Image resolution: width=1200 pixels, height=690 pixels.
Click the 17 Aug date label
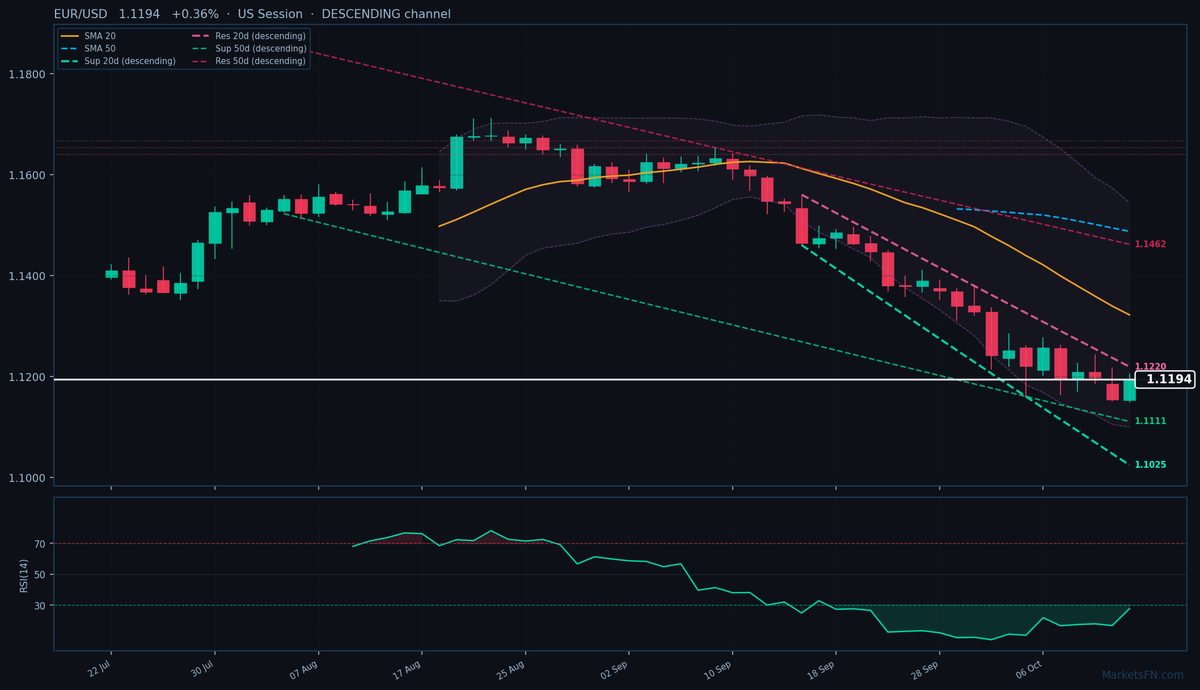coord(408,670)
